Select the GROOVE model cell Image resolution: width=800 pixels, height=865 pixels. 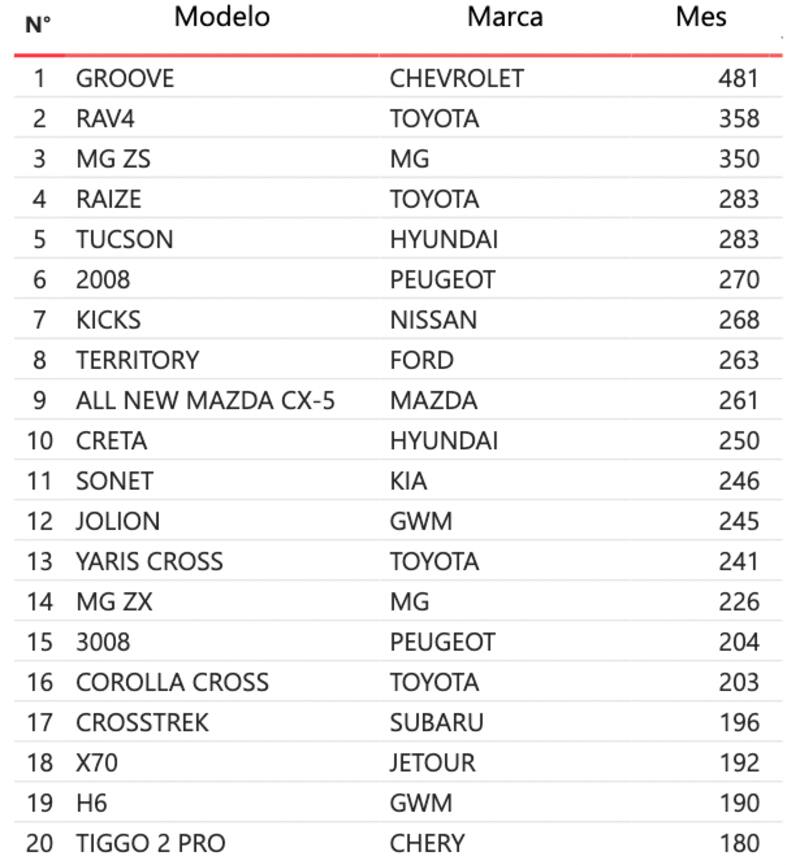click(x=125, y=78)
